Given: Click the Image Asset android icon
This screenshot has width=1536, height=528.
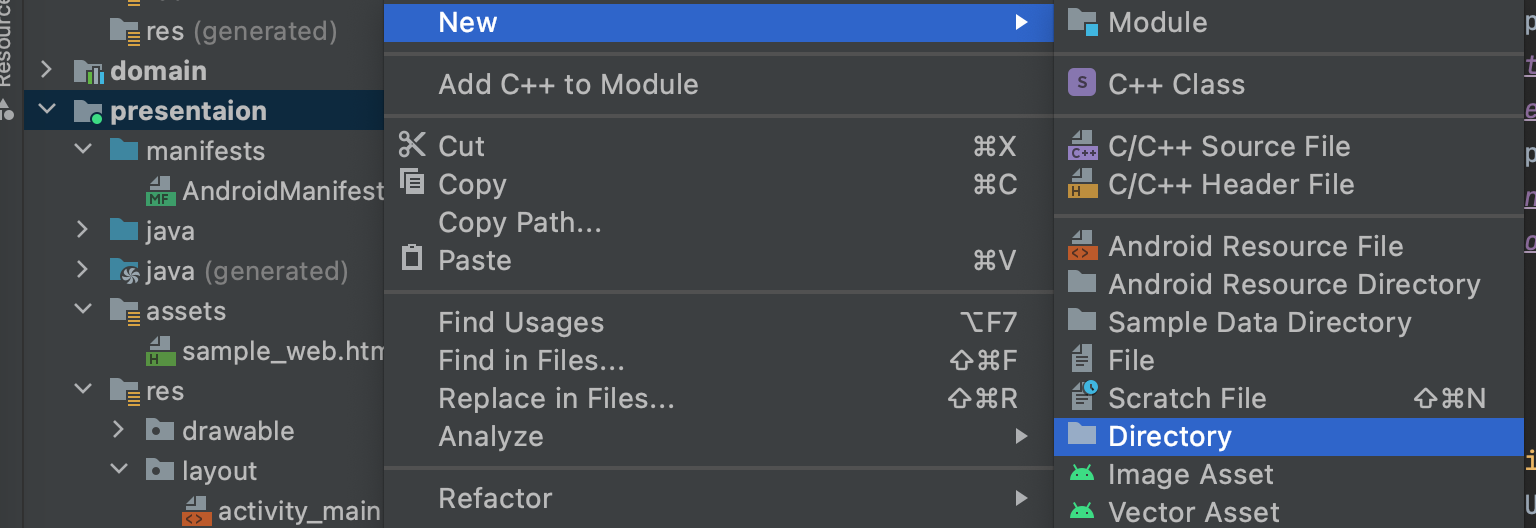Looking at the screenshot, I should click(x=1082, y=474).
